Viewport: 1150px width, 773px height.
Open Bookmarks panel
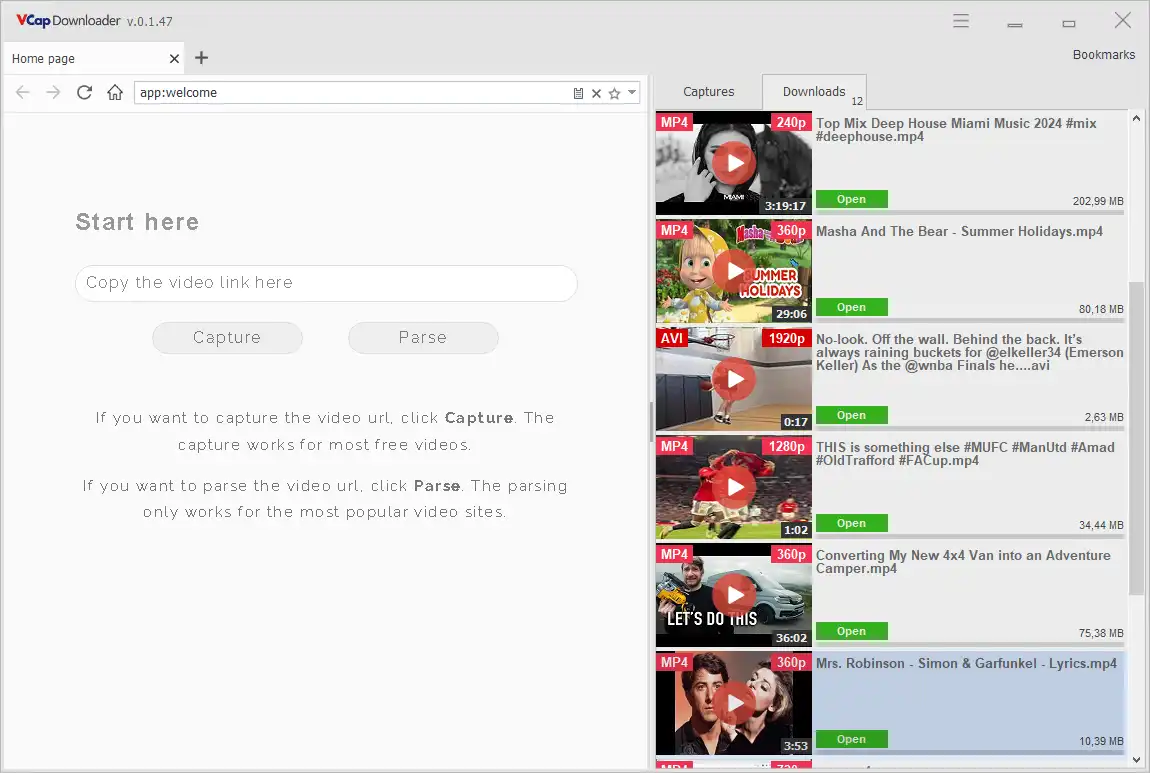pyautogui.click(x=1103, y=55)
